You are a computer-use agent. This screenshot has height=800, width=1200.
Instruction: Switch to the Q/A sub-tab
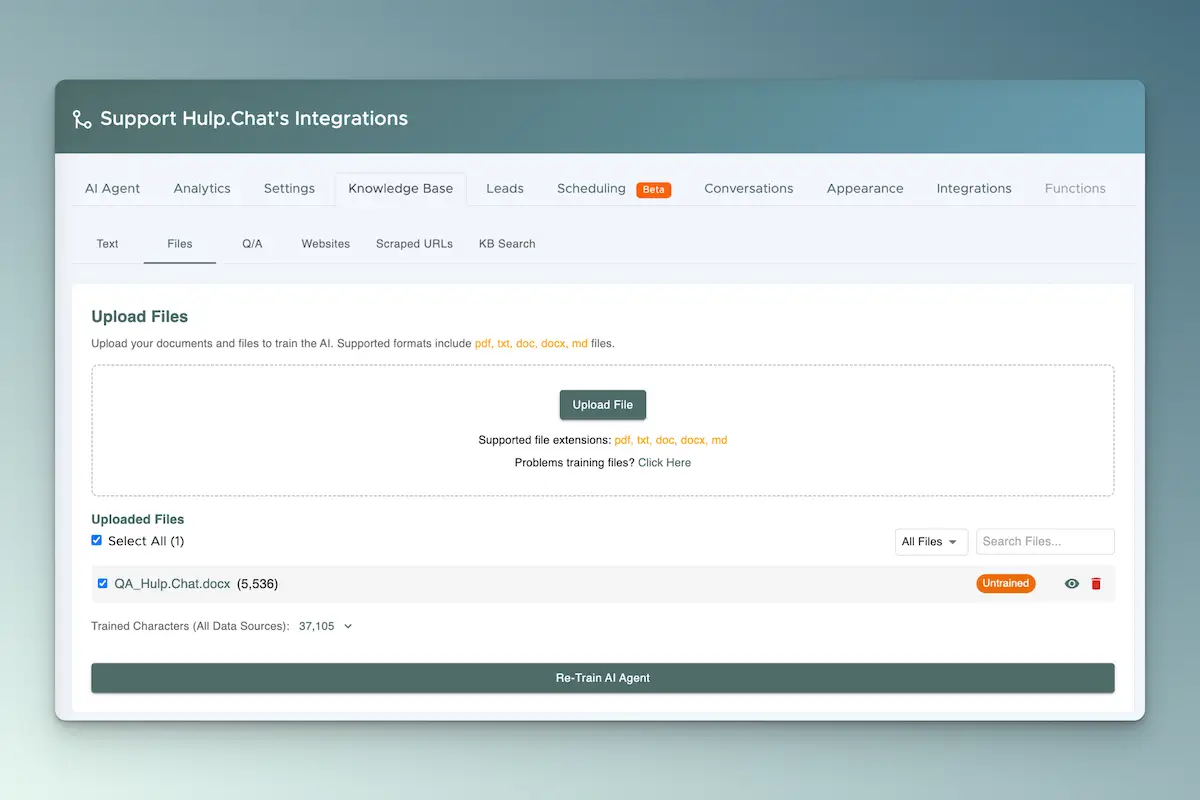pyautogui.click(x=252, y=244)
